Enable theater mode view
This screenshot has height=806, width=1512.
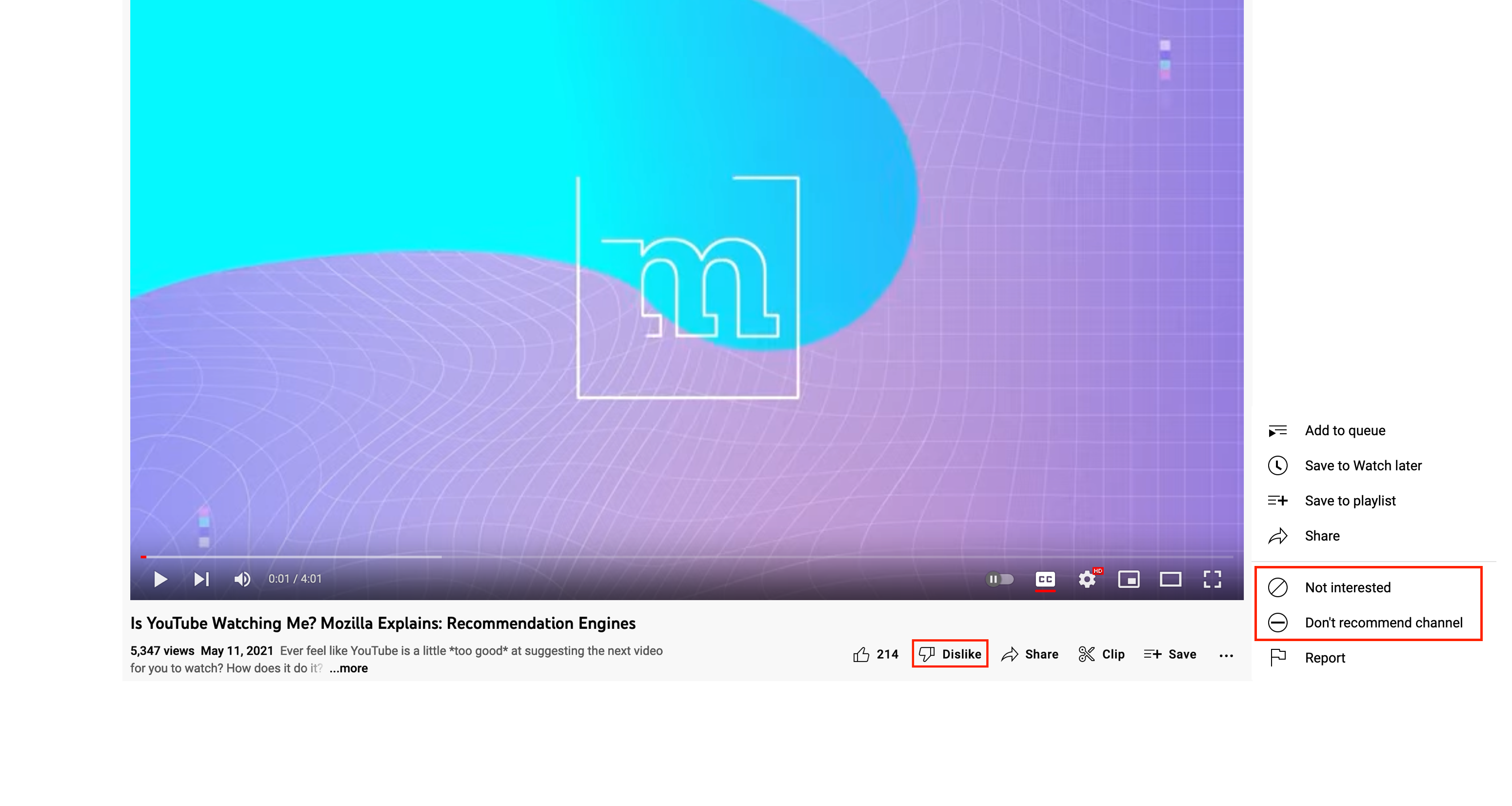point(1171,580)
